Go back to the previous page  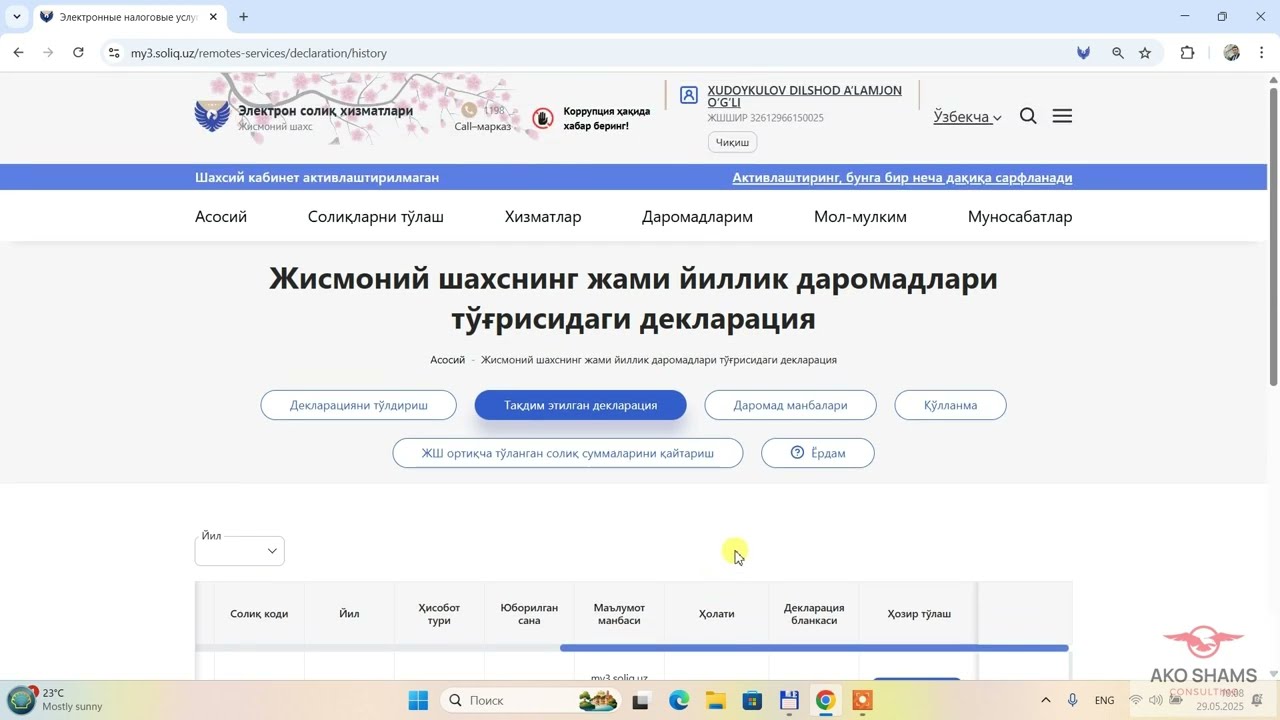[18, 53]
